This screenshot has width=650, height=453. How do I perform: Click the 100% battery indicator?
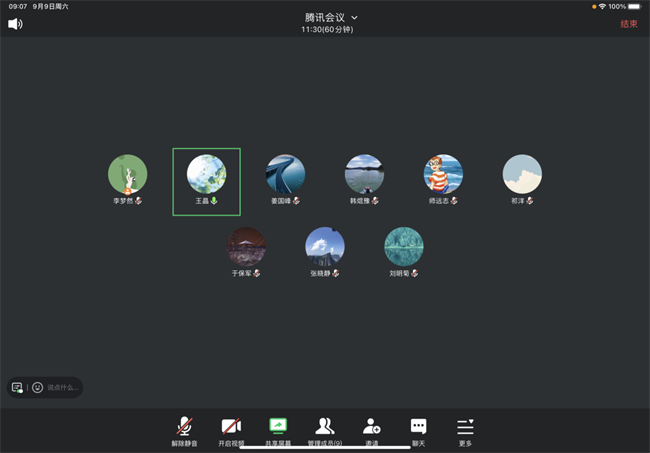click(625, 7)
